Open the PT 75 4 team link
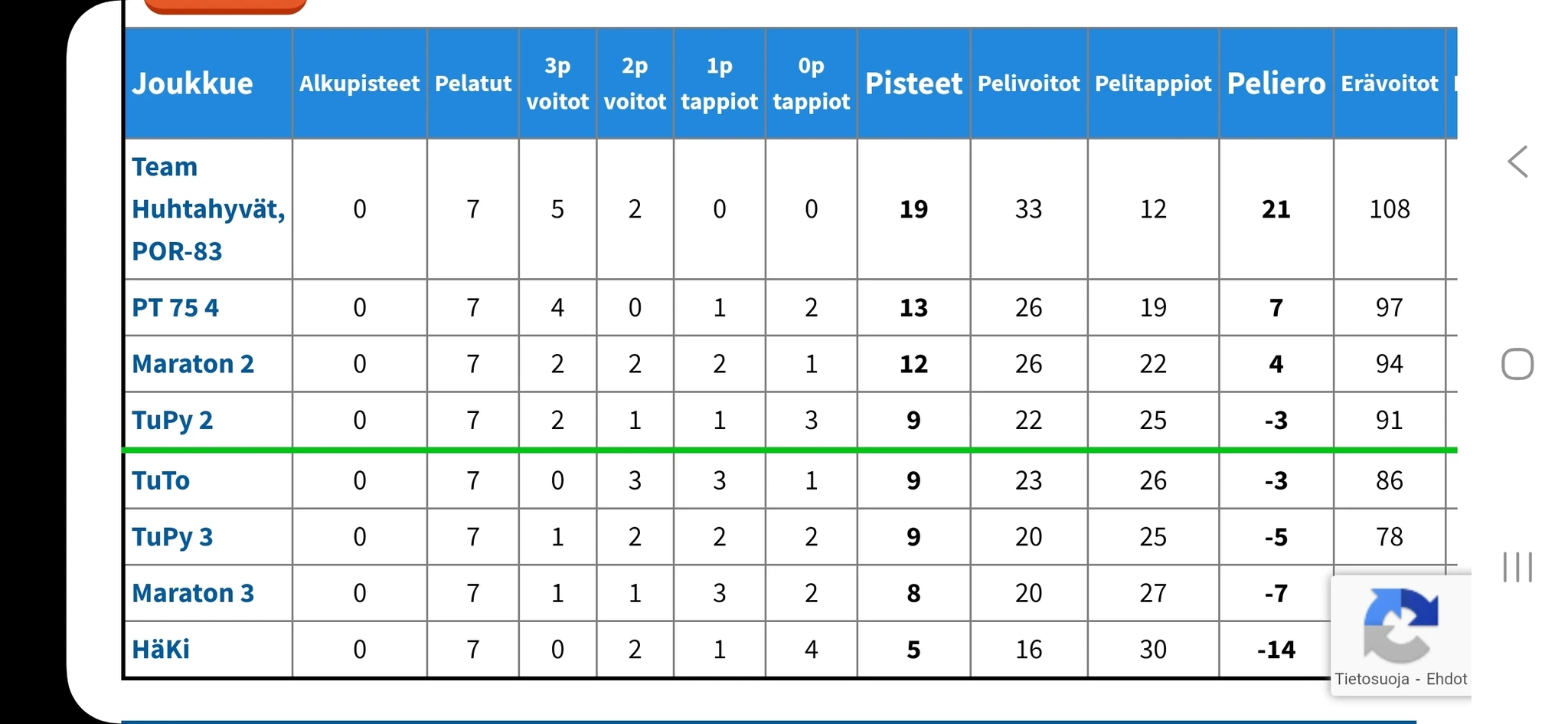Image resolution: width=1568 pixels, height=724 pixels. pyautogui.click(x=175, y=307)
